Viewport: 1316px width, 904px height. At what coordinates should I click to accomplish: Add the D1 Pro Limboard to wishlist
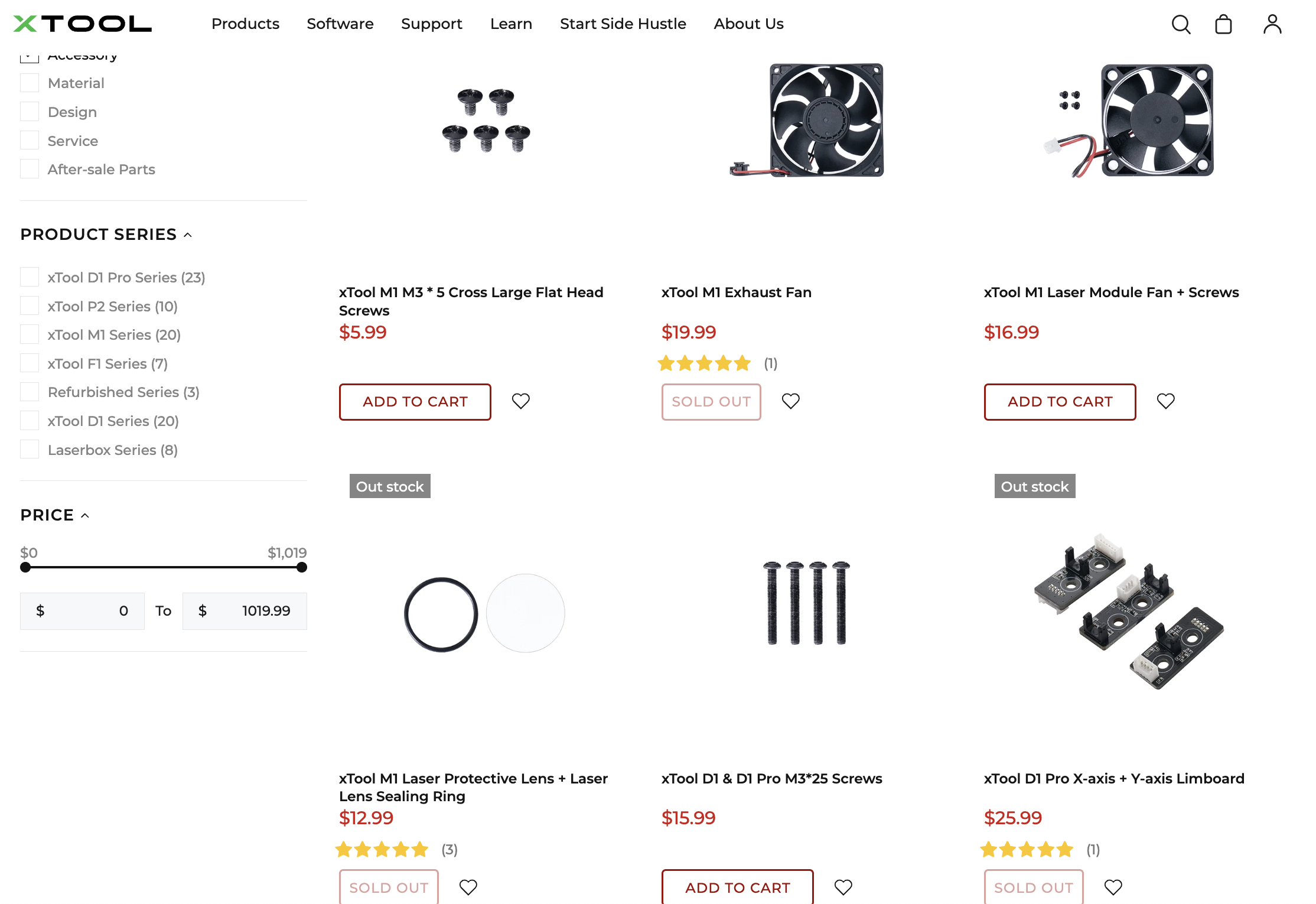1113,887
